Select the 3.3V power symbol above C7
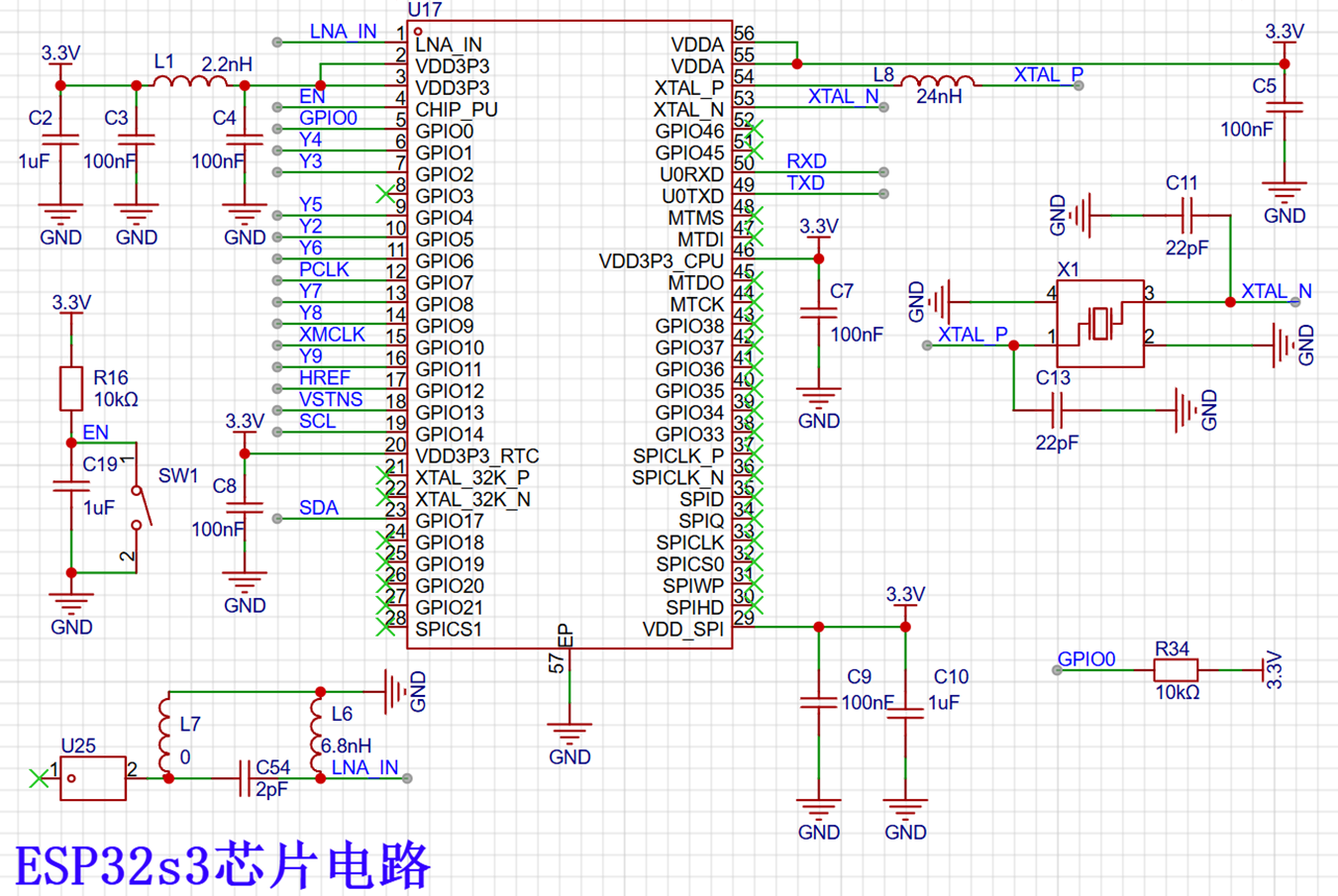Screen dimensions: 1338x896 (x=819, y=231)
